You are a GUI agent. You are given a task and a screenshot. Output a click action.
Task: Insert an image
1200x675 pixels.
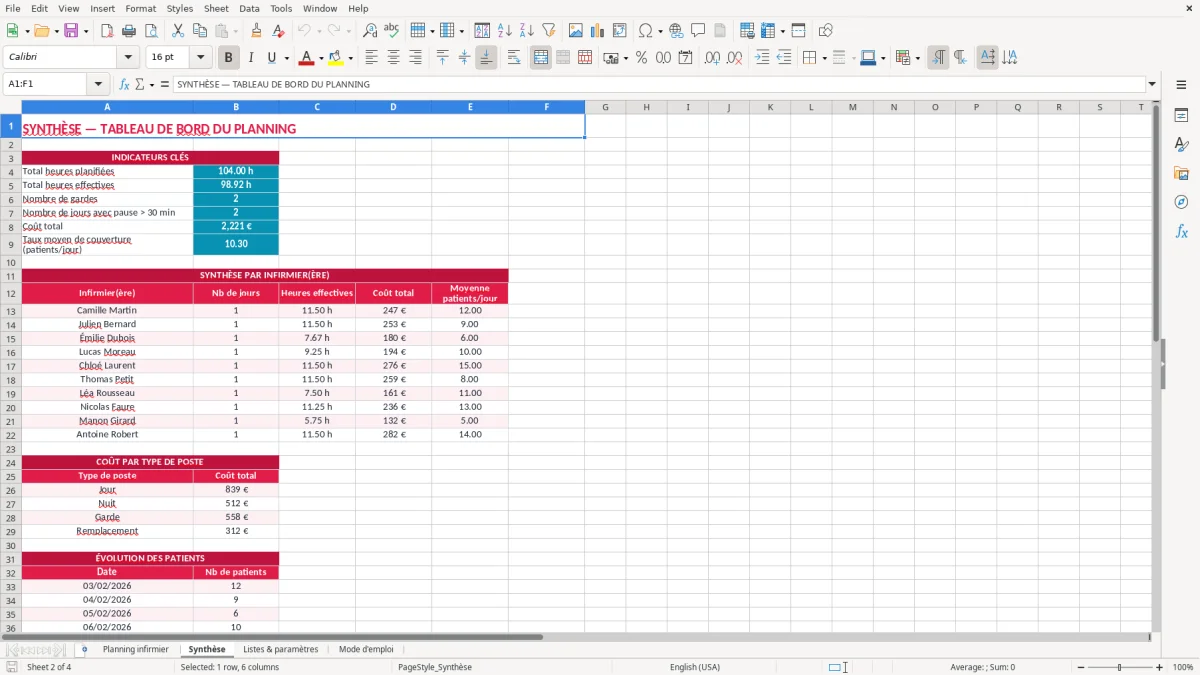[576, 31]
